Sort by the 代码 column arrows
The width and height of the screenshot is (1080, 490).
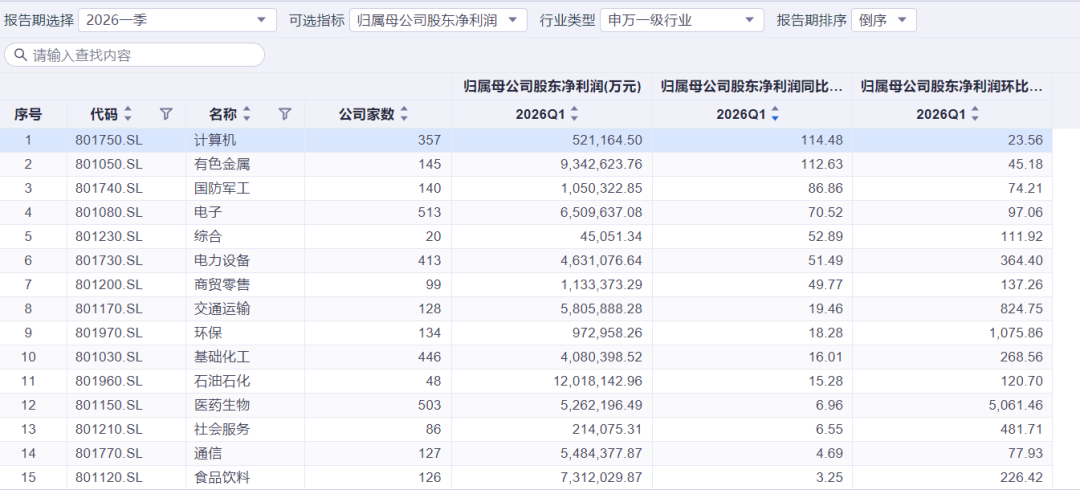pos(127,114)
